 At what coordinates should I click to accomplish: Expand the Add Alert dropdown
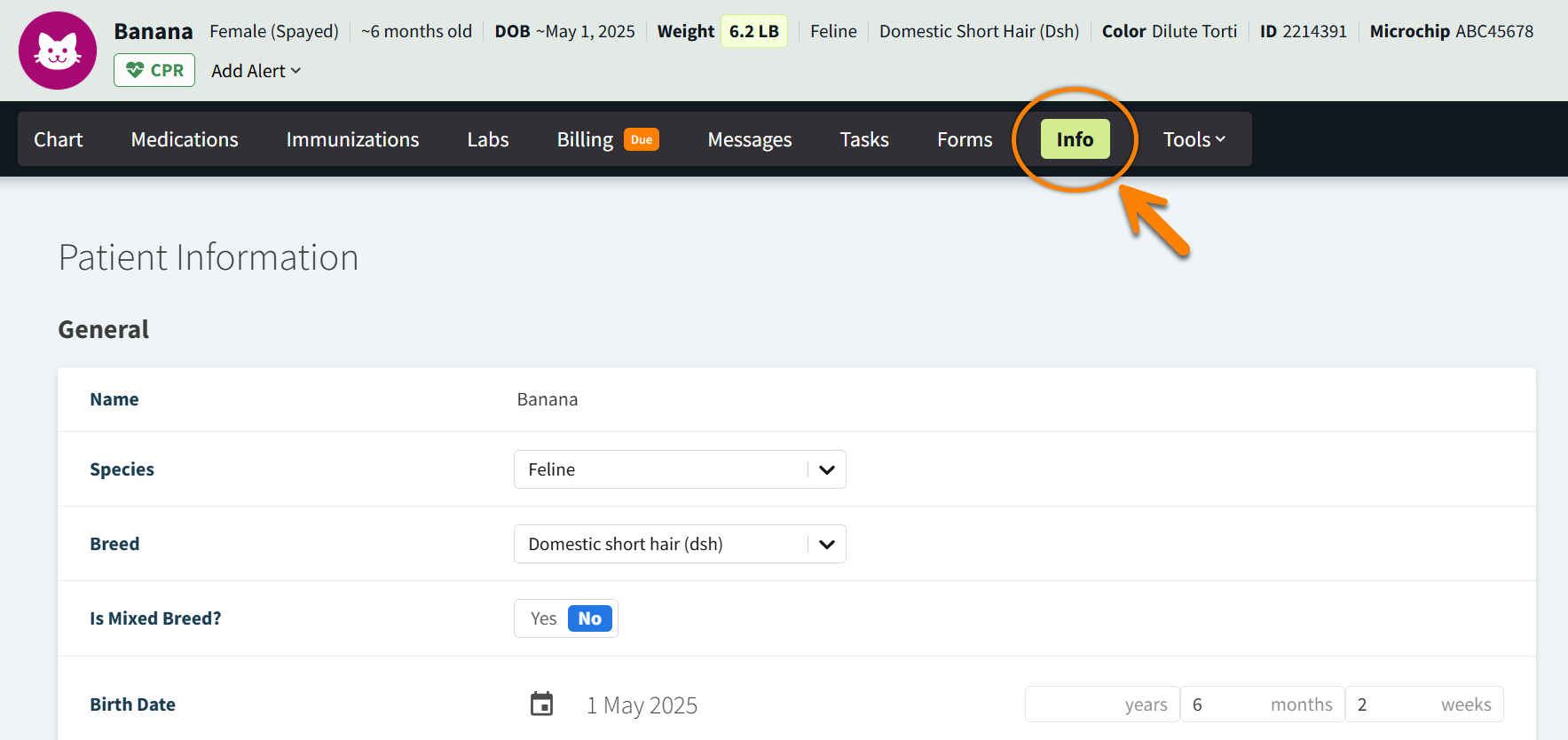pyautogui.click(x=256, y=71)
